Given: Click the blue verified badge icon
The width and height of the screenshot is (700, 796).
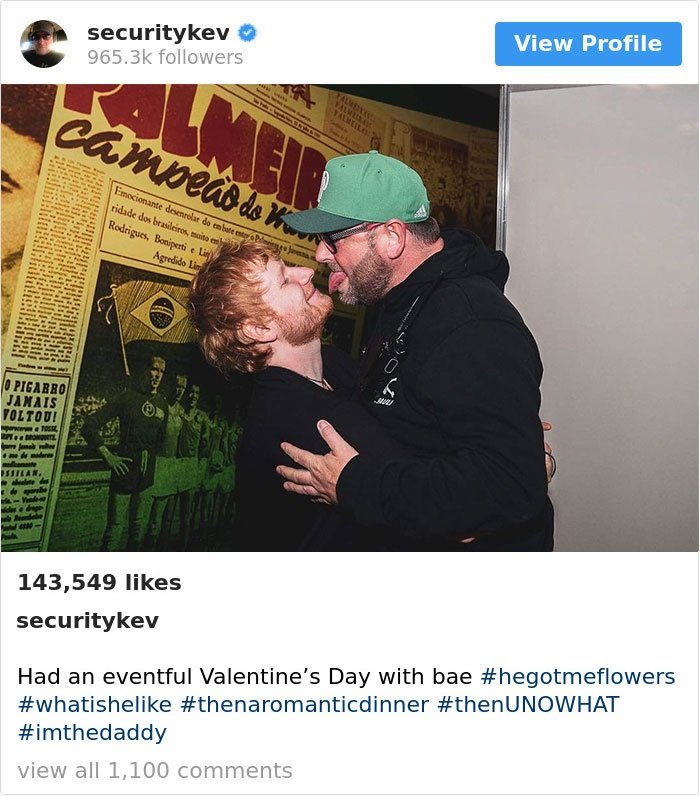Looking at the screenshot, I should click(x=247, y=33).
